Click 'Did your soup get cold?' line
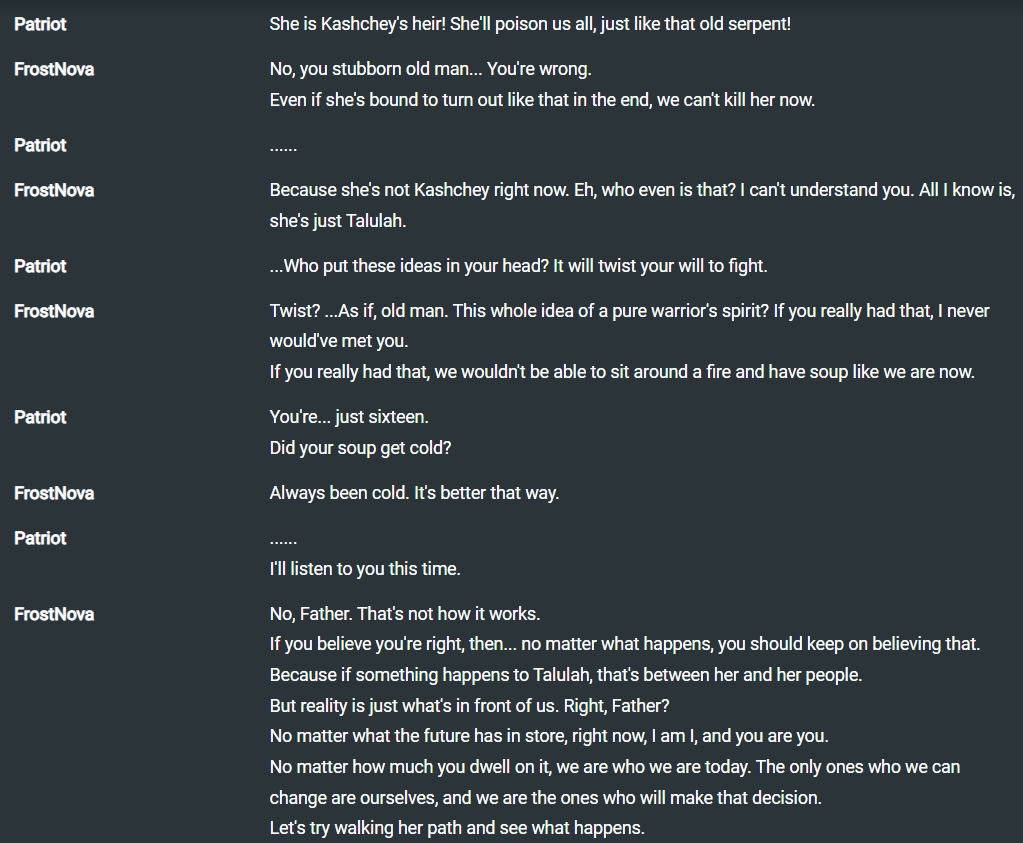 click(x=360, y=448)
